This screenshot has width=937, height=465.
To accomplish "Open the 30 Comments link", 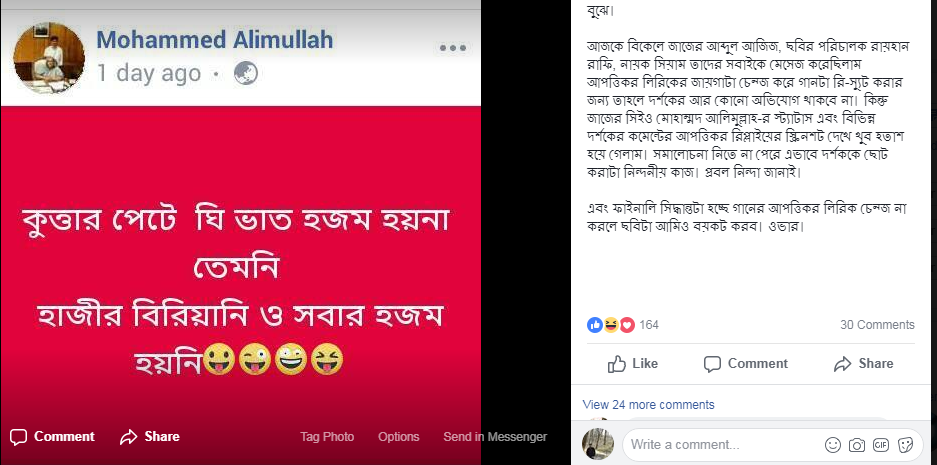I will [x=877, y=325].
